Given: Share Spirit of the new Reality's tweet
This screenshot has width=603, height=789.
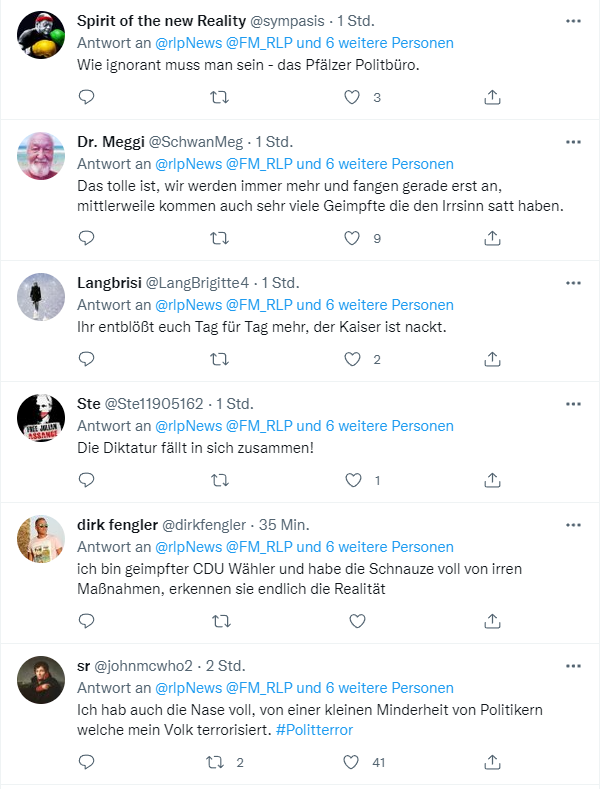Looking at the screenshot, I should (492, 97).
